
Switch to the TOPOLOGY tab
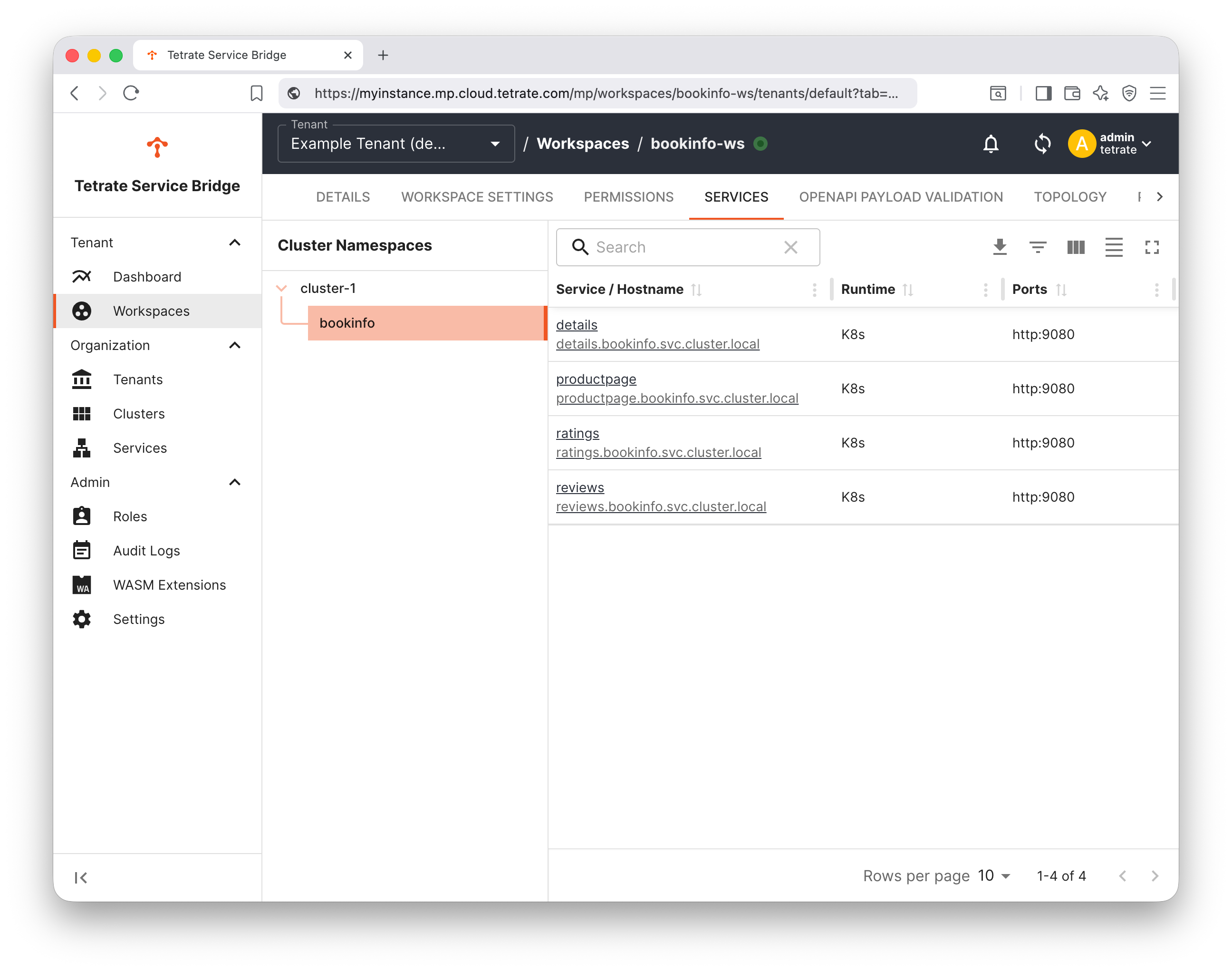[1069, 197]
